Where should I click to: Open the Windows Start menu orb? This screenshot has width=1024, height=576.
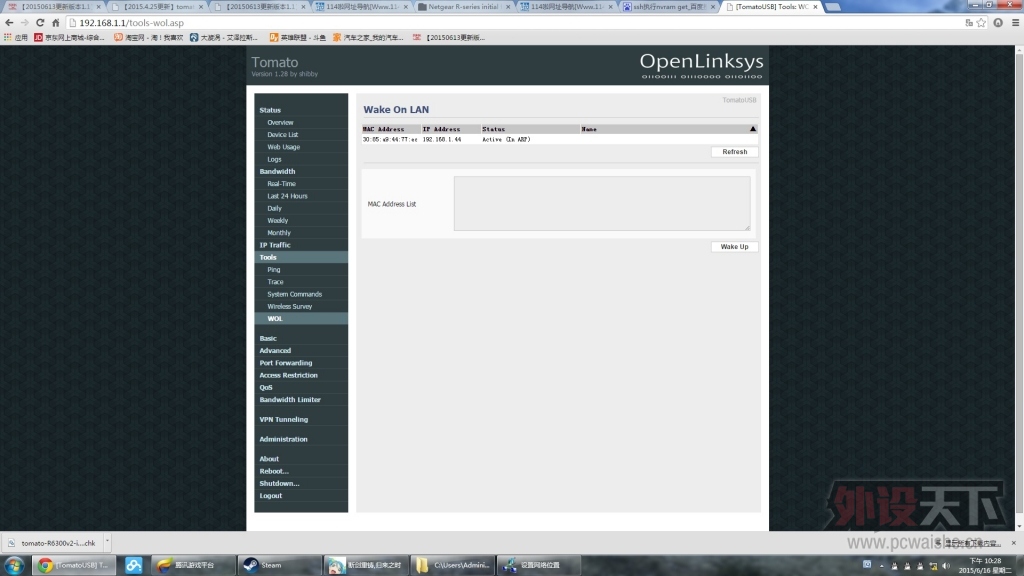pos(14,565)
